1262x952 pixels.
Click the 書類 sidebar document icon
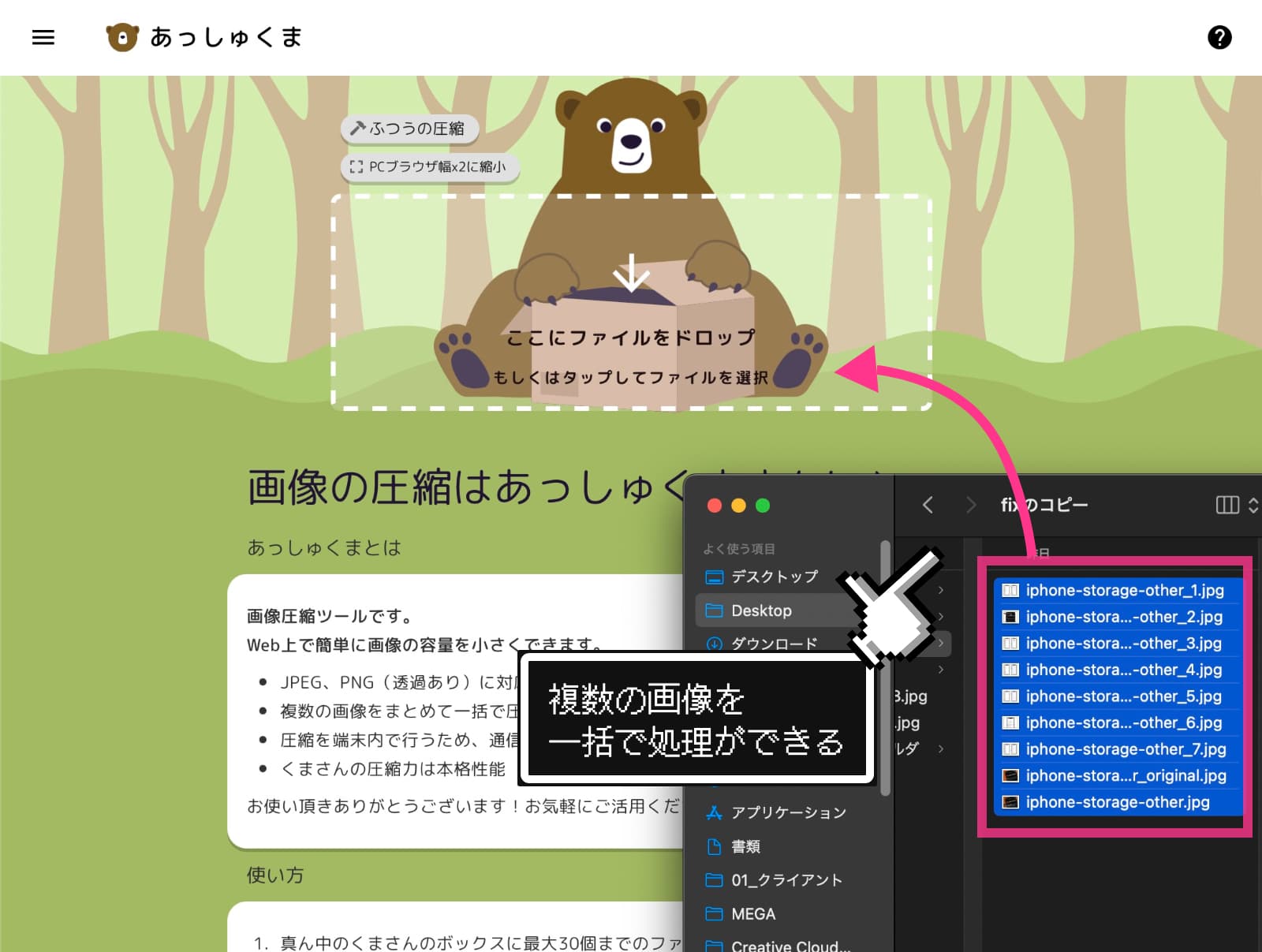point(714,846)
